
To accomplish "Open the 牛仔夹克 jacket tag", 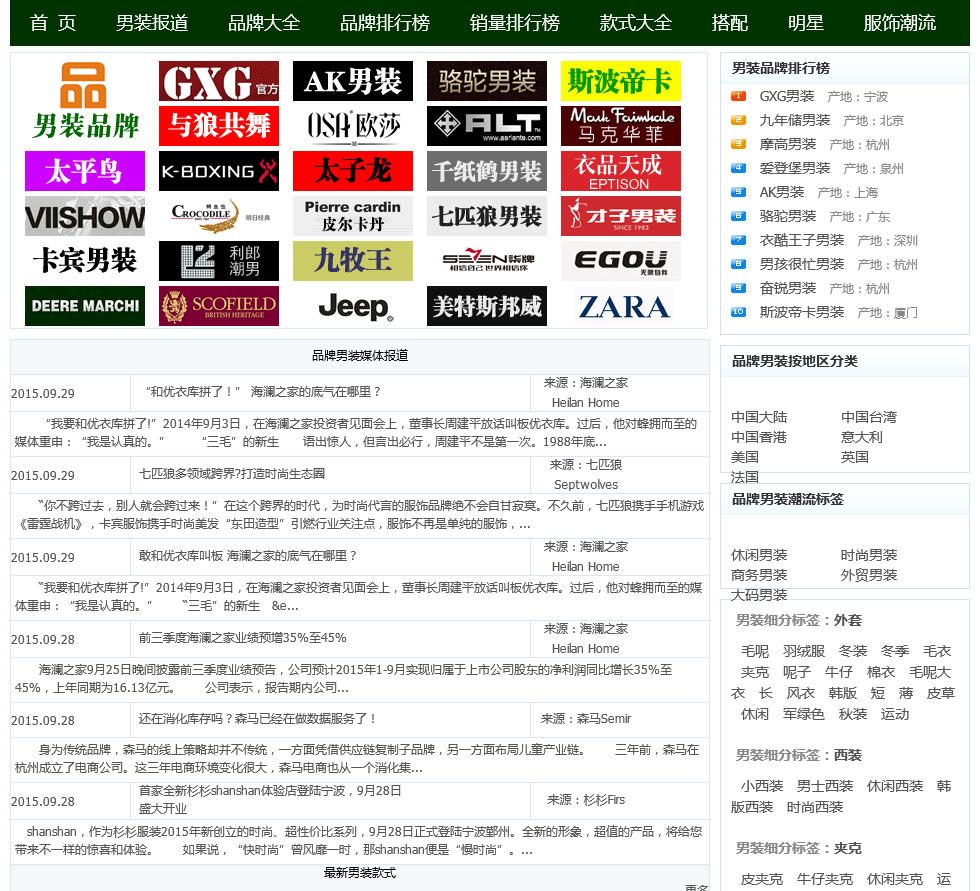I will tap(824, 879).
